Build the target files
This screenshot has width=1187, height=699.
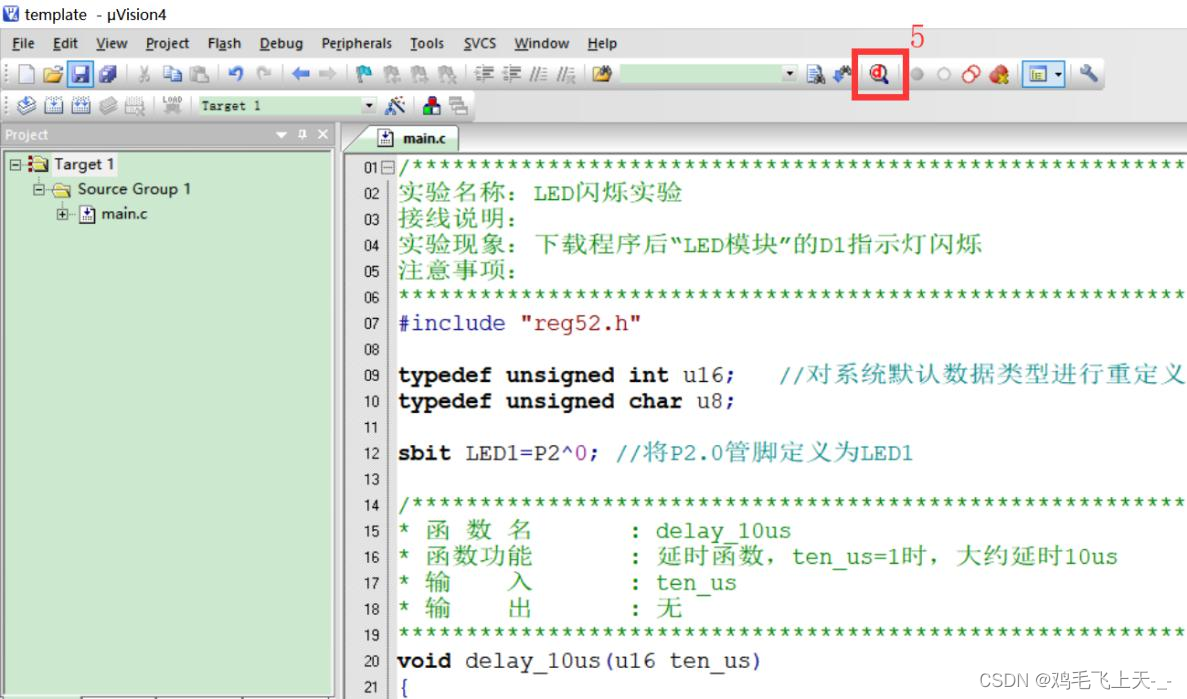(54, 105)
